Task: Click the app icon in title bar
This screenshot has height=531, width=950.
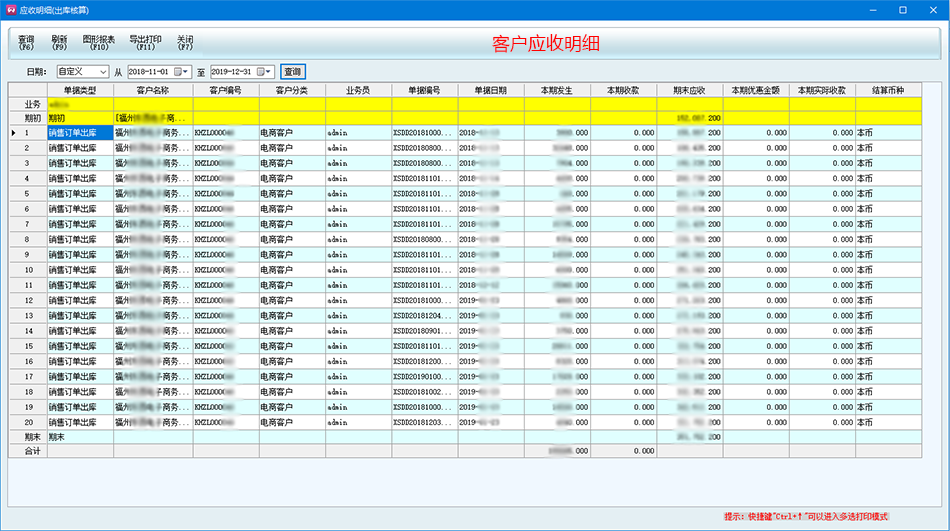Action: [x=11, y=10]
